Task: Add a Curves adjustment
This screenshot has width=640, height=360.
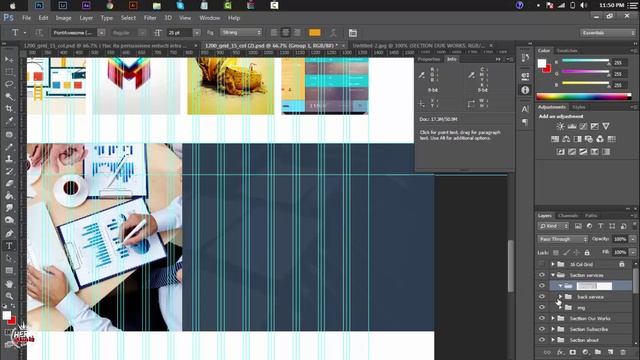Action: 583,126
